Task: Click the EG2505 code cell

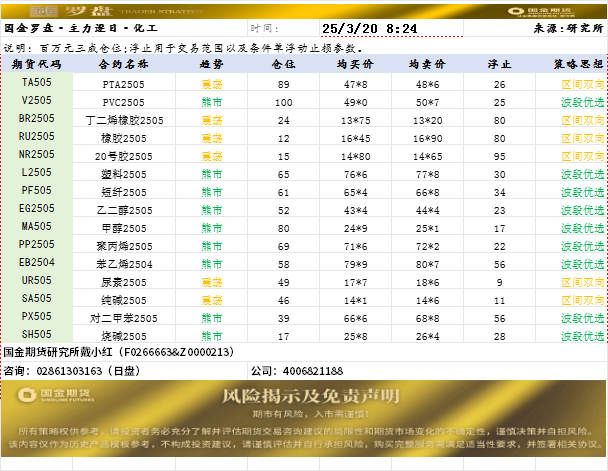Action: tap(37, 208)
